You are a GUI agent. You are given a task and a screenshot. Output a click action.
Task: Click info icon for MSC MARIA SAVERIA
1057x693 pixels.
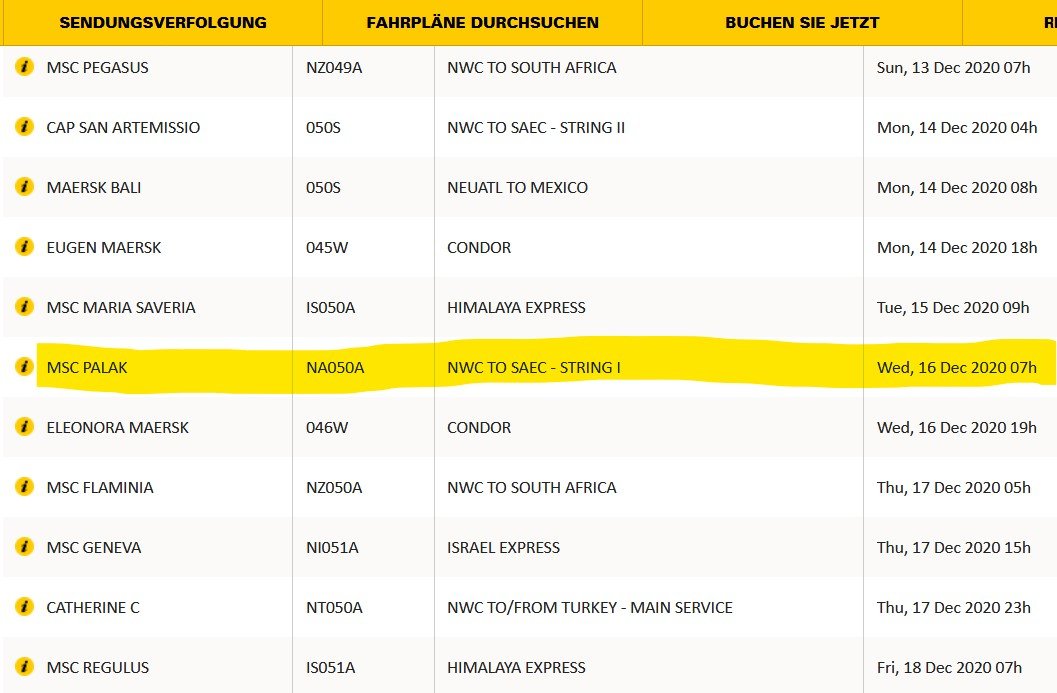25,307
